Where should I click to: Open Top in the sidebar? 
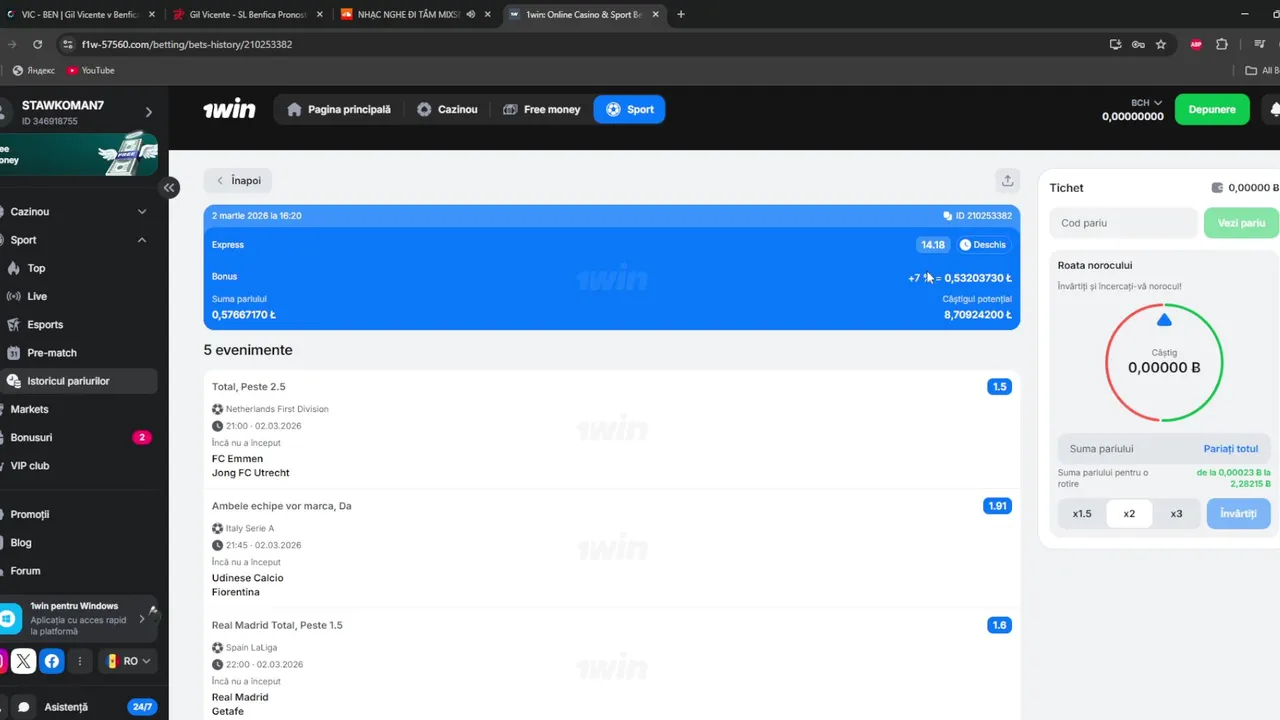[x=79, y=268]
